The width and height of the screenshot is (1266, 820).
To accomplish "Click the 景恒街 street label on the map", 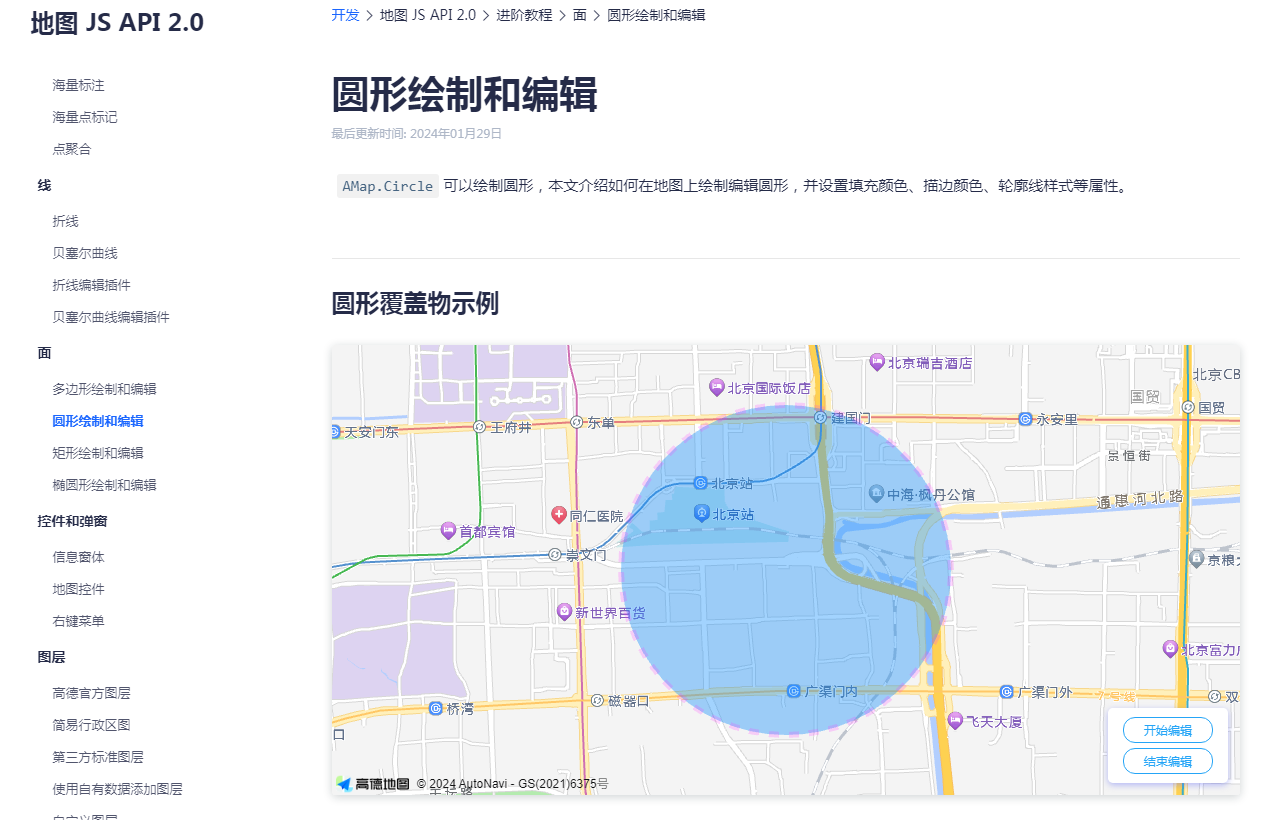I will coord(1128,455).
